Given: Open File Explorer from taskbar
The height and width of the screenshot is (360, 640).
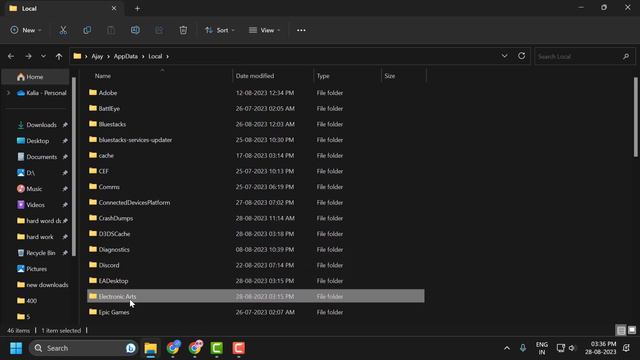Looking at the screenshot, I should click(151, 348).
